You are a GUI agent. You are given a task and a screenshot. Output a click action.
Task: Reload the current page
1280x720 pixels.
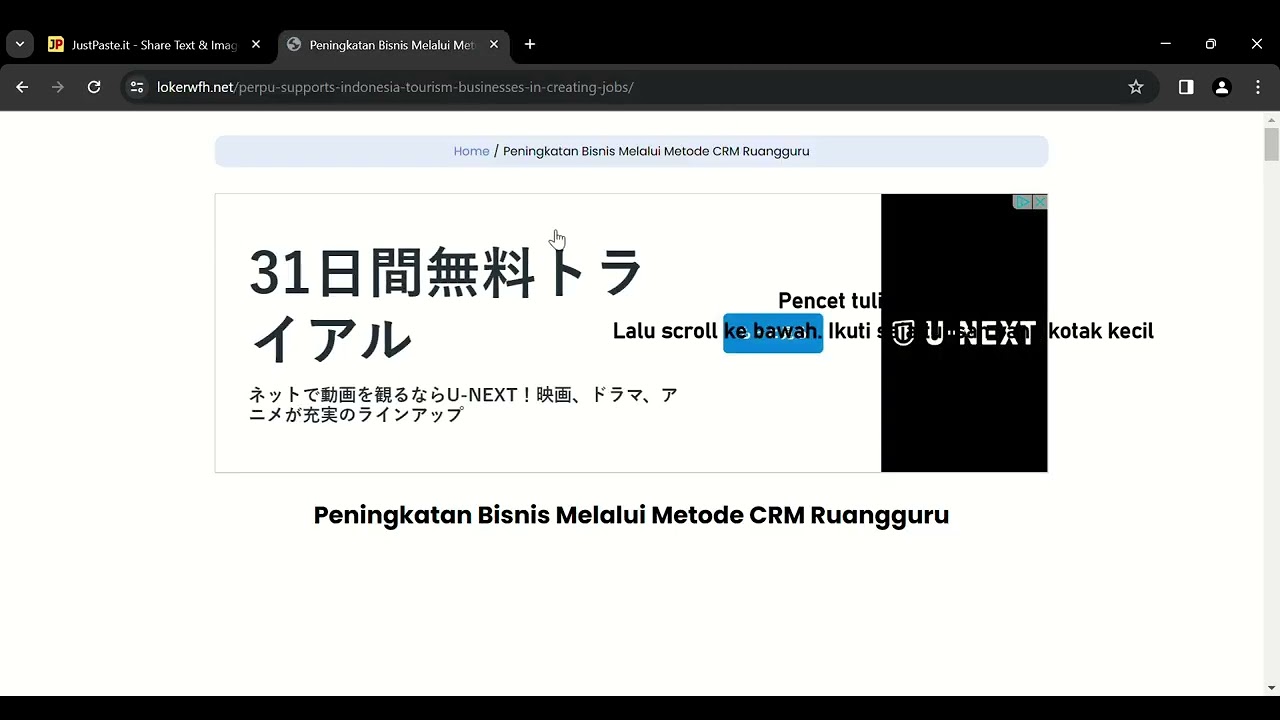coord(94,87)
